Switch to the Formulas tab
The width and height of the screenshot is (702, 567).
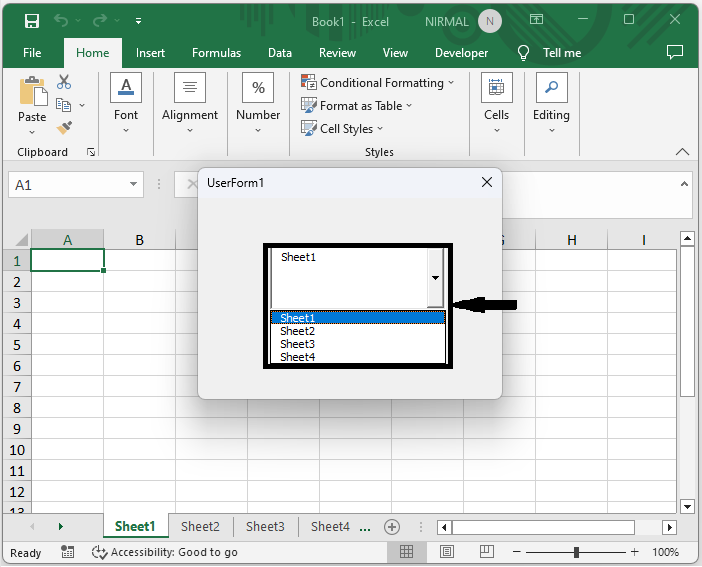tap(216, 53)
